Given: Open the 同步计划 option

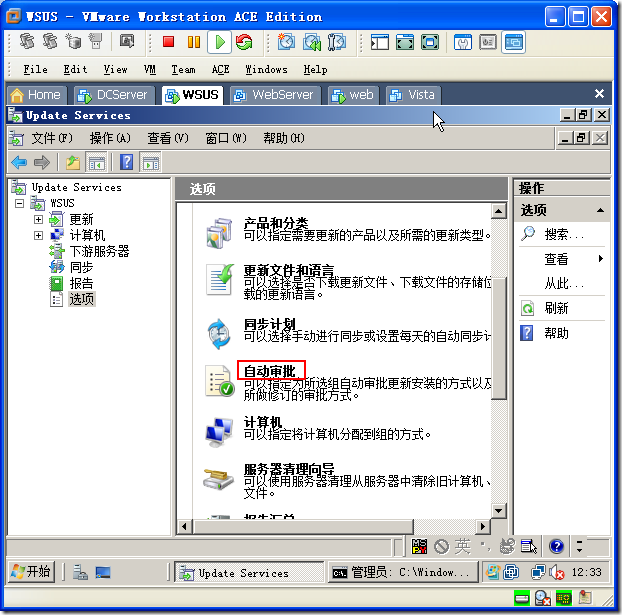Looking at the screenshot, I should tap(269, 324).
